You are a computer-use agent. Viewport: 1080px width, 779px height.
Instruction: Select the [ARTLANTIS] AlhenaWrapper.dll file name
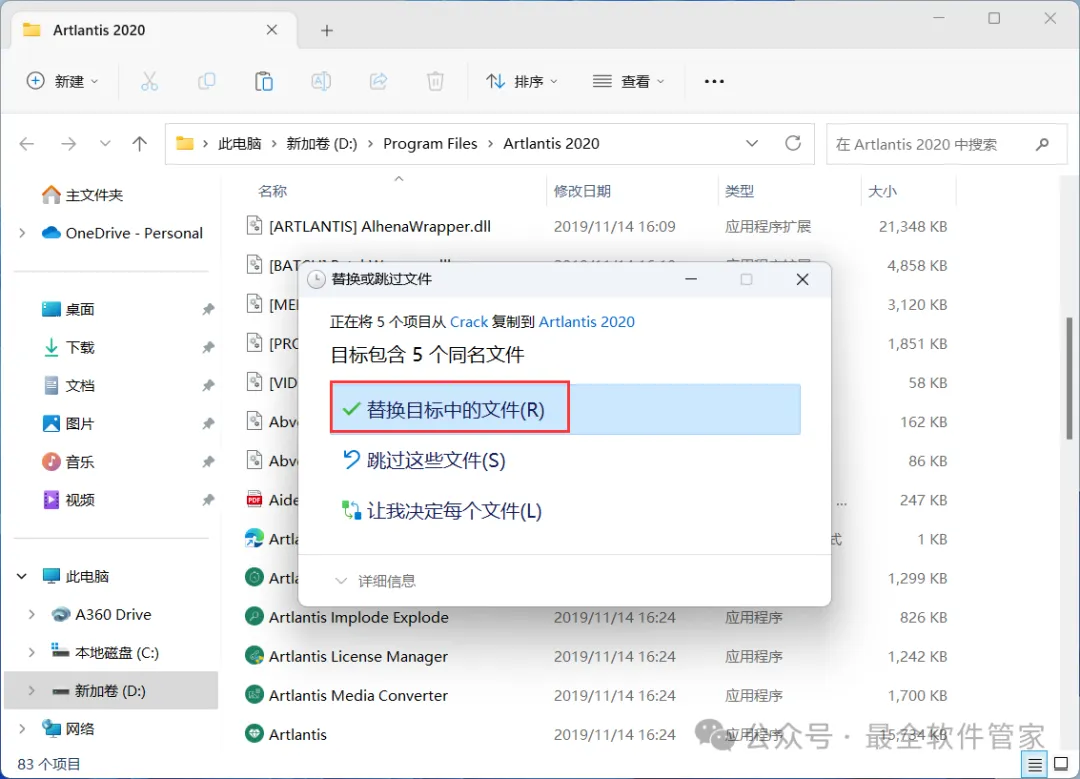click(x=380, y=226)
